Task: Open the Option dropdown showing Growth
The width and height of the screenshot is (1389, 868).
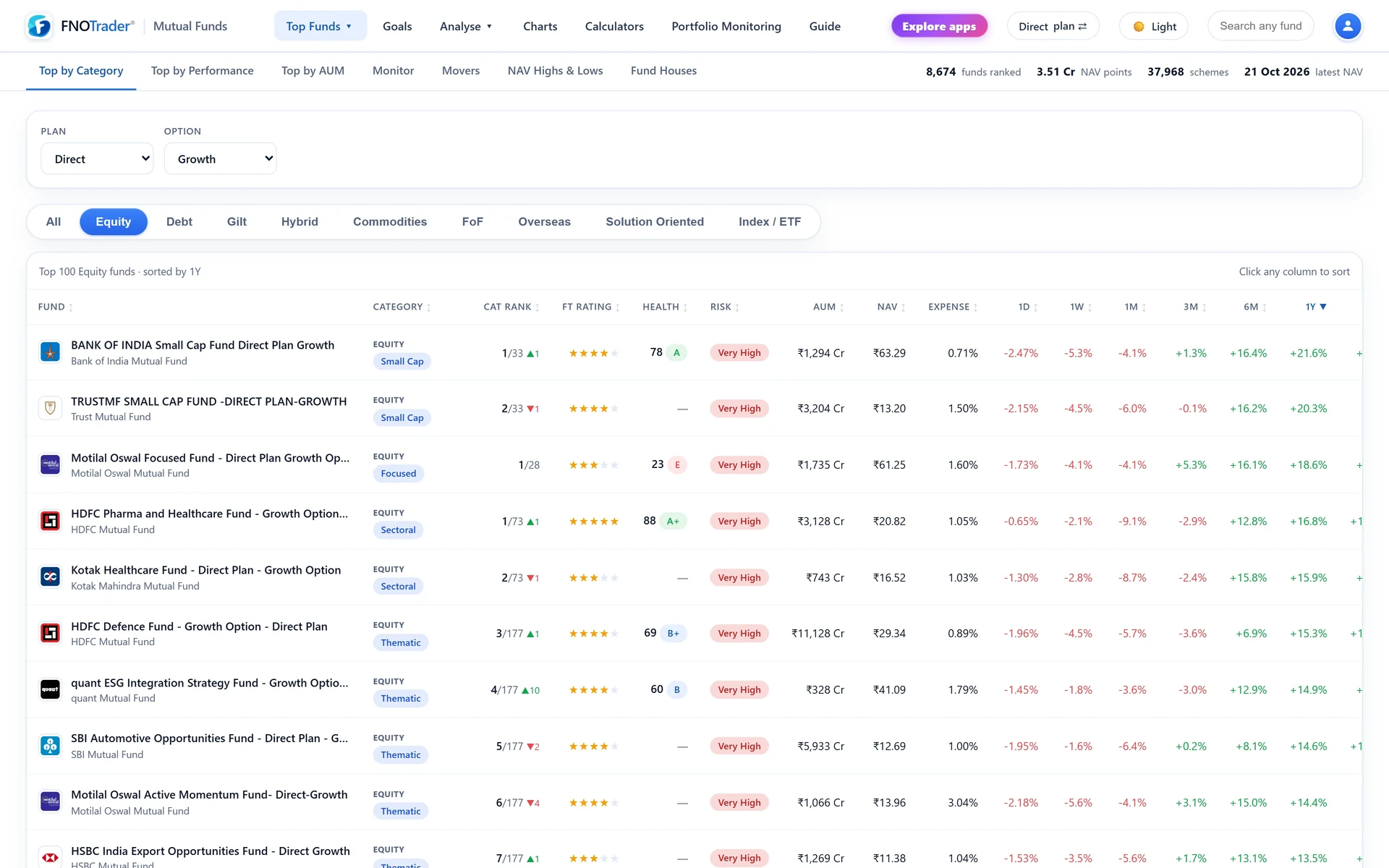Action: [x=221, y=158]
